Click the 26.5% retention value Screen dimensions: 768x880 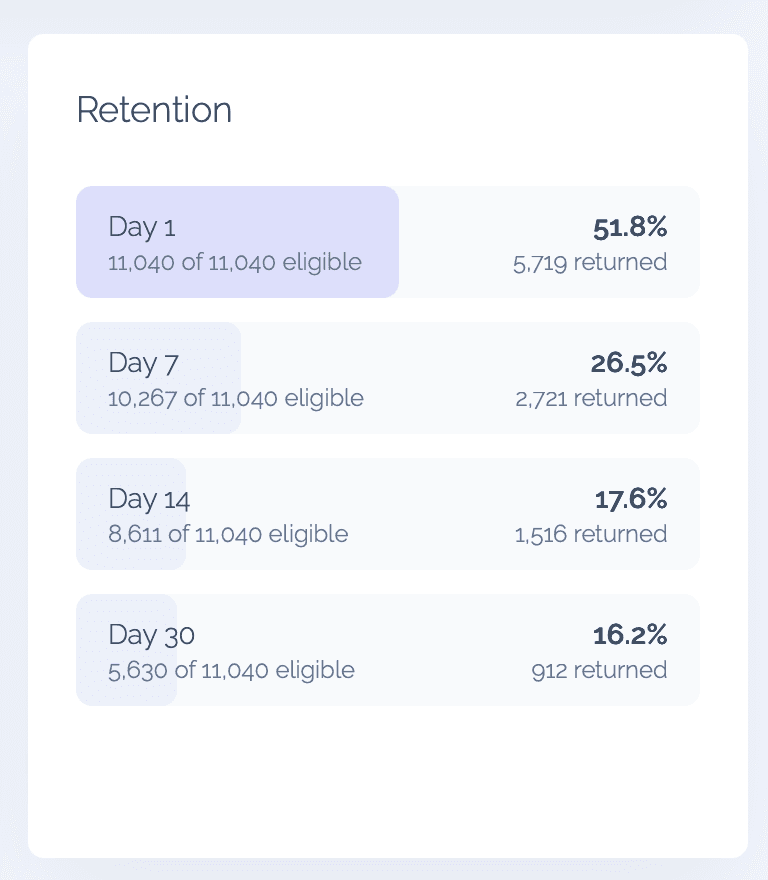(629, 363)
